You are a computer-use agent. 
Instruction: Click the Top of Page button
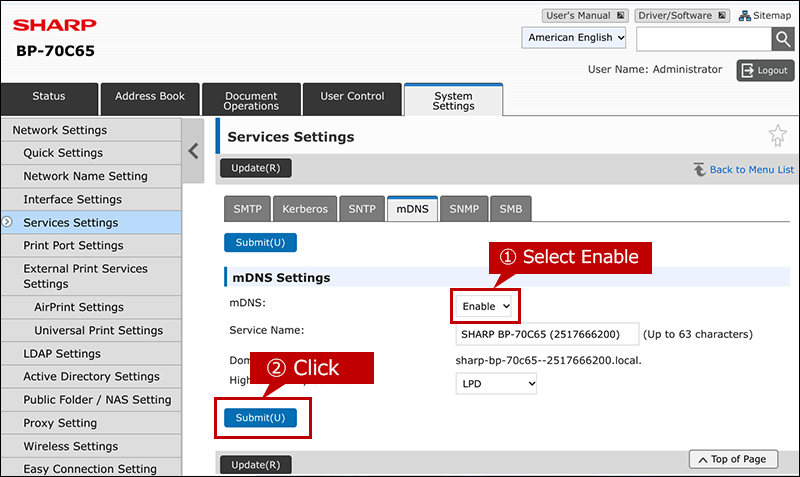(x=734, y=459)
